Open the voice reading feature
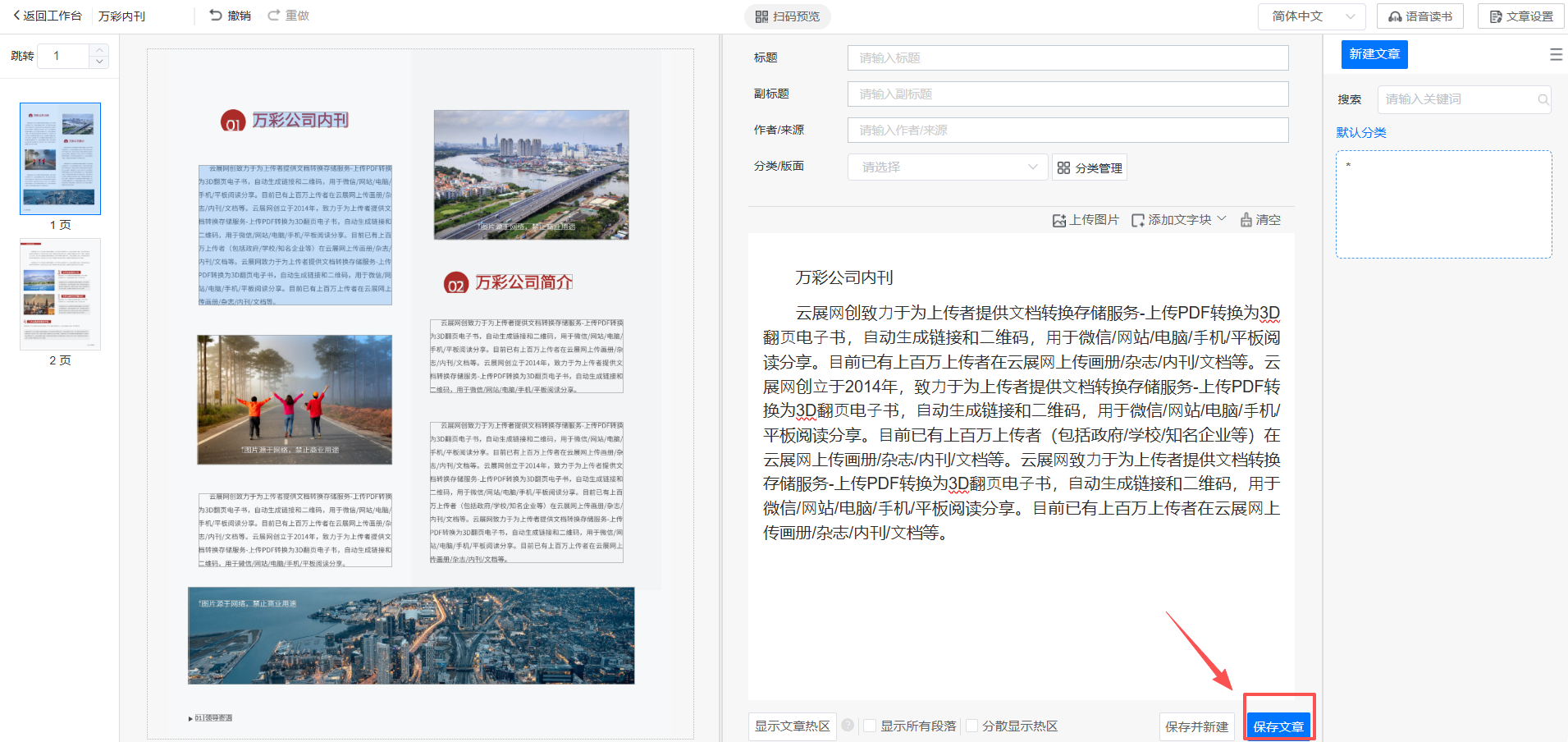1568x742 pixels. coord(1419,16)
